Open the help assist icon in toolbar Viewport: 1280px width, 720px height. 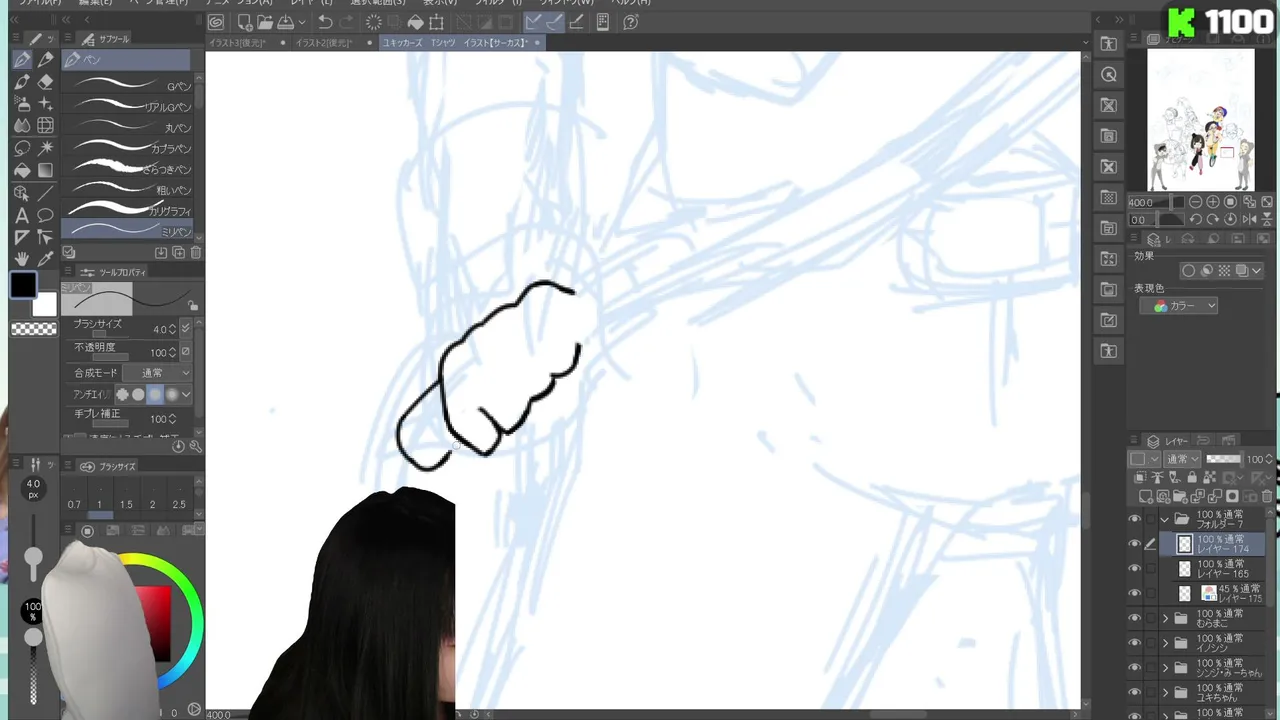pos(631,22)
